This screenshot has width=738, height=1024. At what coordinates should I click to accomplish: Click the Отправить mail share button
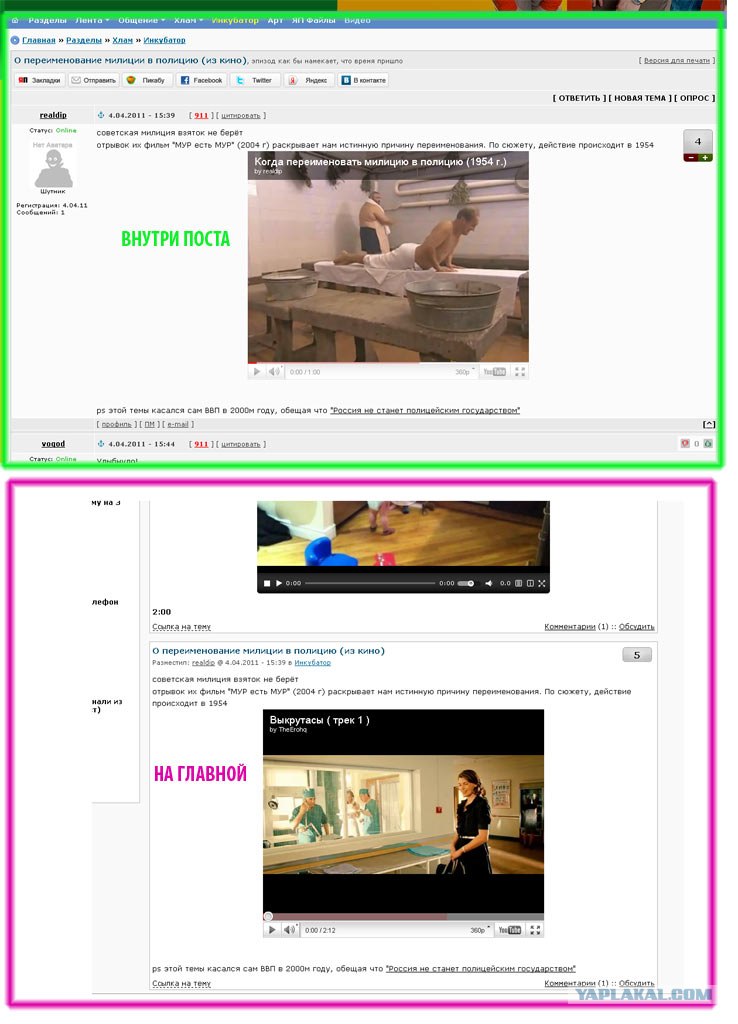point(93,80)
